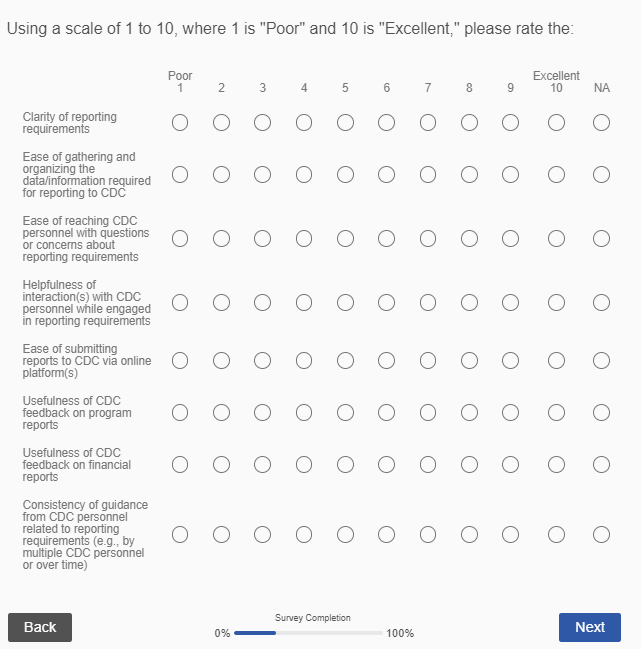Rate Ease of submitting reports online 8
This screenshot has width=641, height=649.
click(469, 360)
